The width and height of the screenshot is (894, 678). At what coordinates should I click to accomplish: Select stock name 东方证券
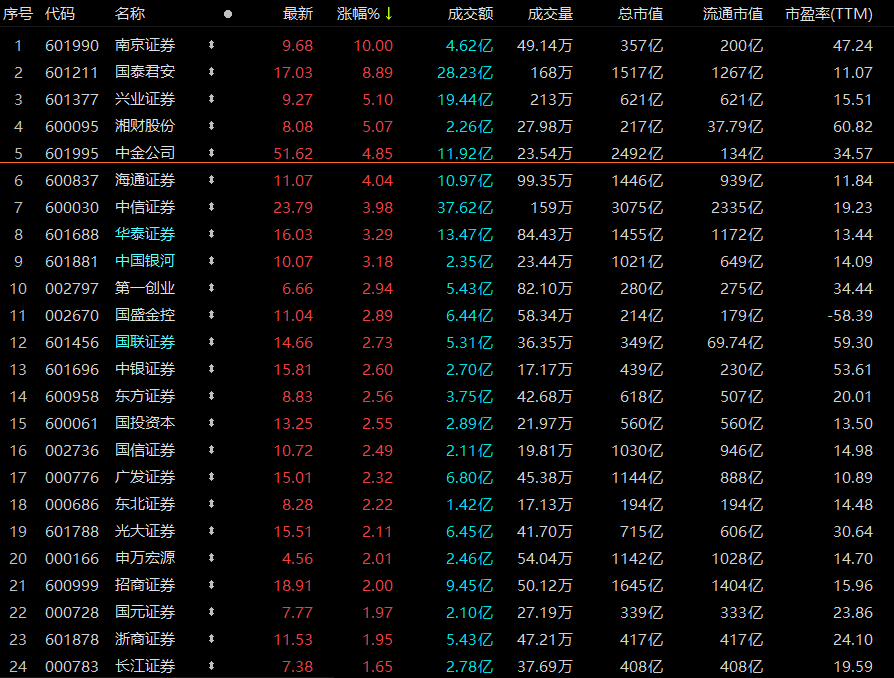point(145,396)
